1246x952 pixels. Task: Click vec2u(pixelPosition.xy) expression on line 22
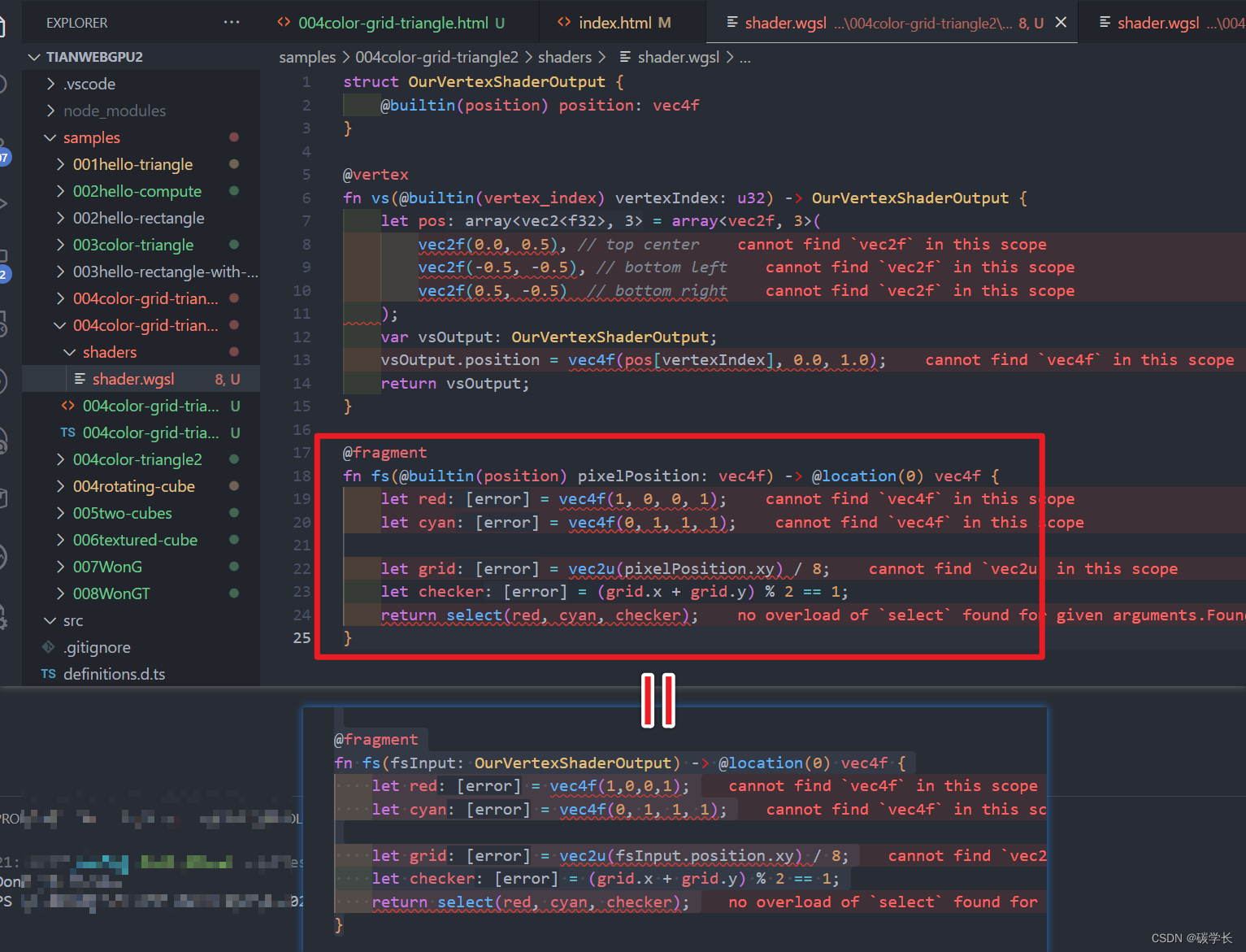pos(675,568)
